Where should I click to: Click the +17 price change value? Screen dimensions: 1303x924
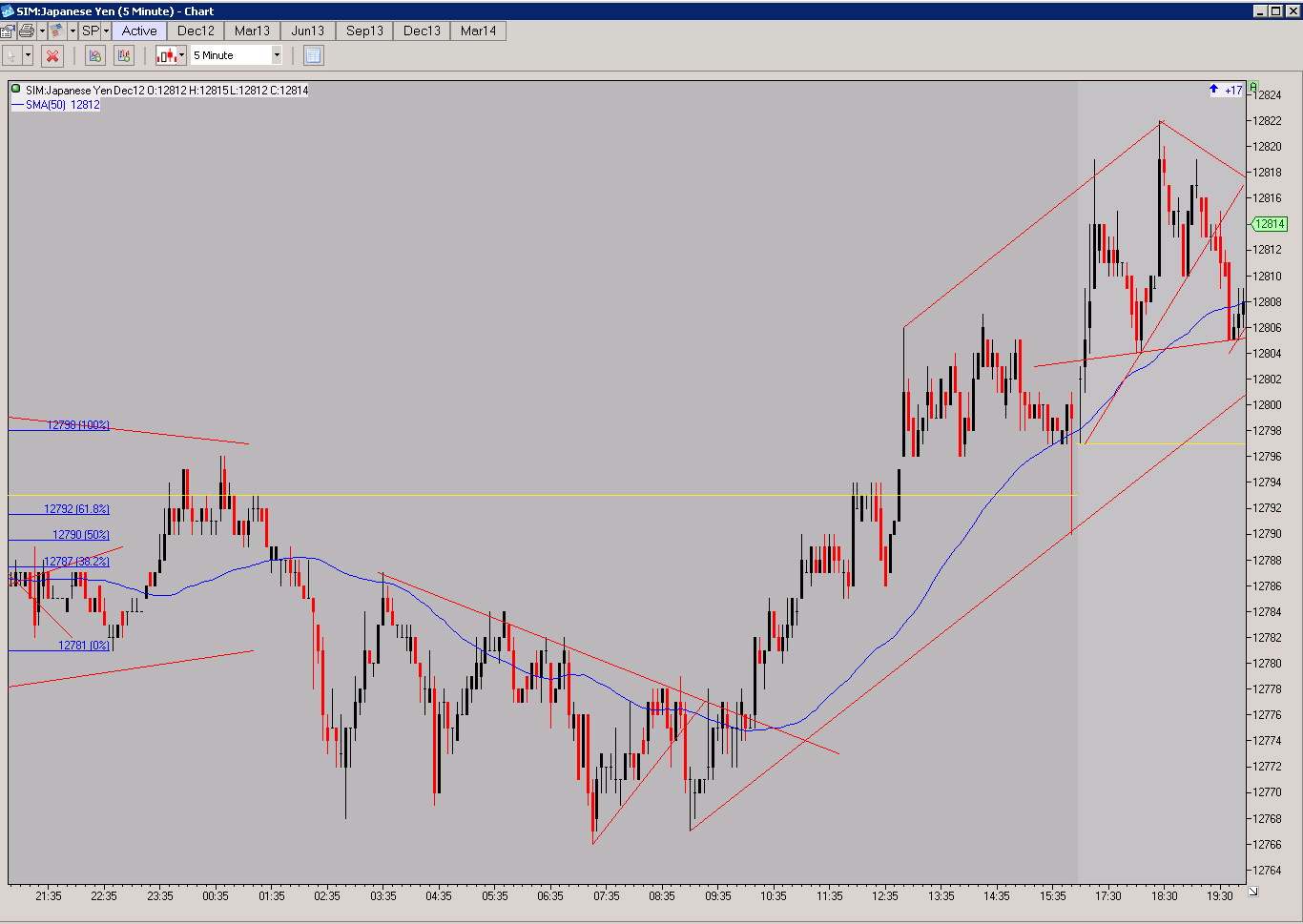(1233, 91)
